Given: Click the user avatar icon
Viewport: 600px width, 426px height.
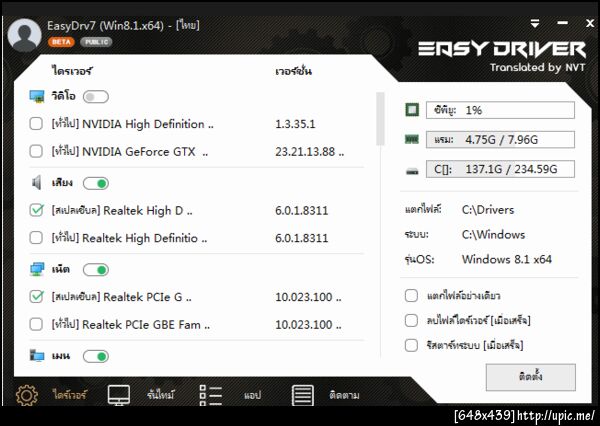Looking at the screenshot, I should (24, 35).
